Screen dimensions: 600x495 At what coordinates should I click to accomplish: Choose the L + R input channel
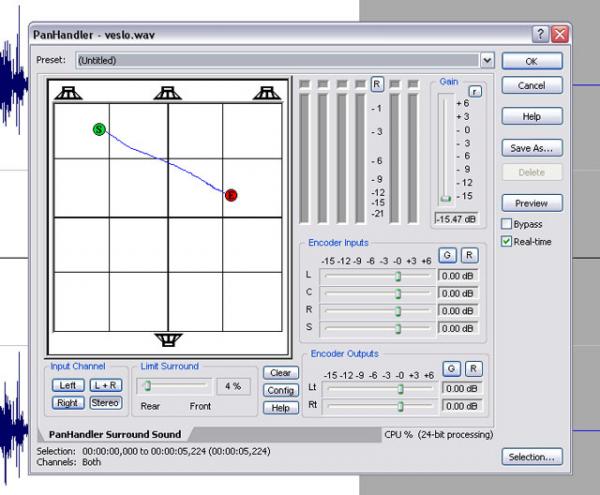pos(105,385)
